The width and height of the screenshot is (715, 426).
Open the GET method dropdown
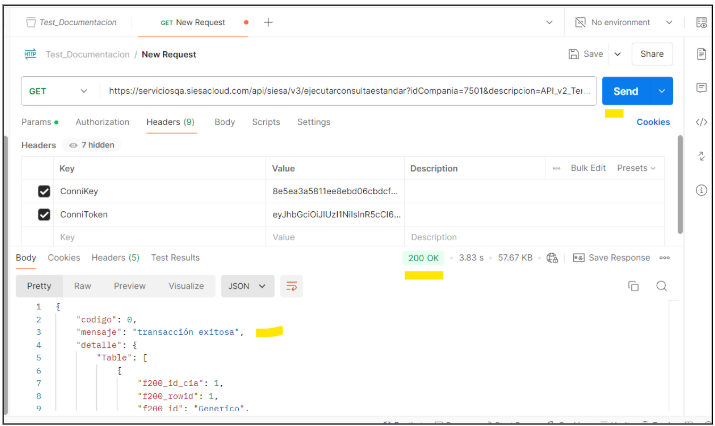pyautogui.click(x=59, y=91)
